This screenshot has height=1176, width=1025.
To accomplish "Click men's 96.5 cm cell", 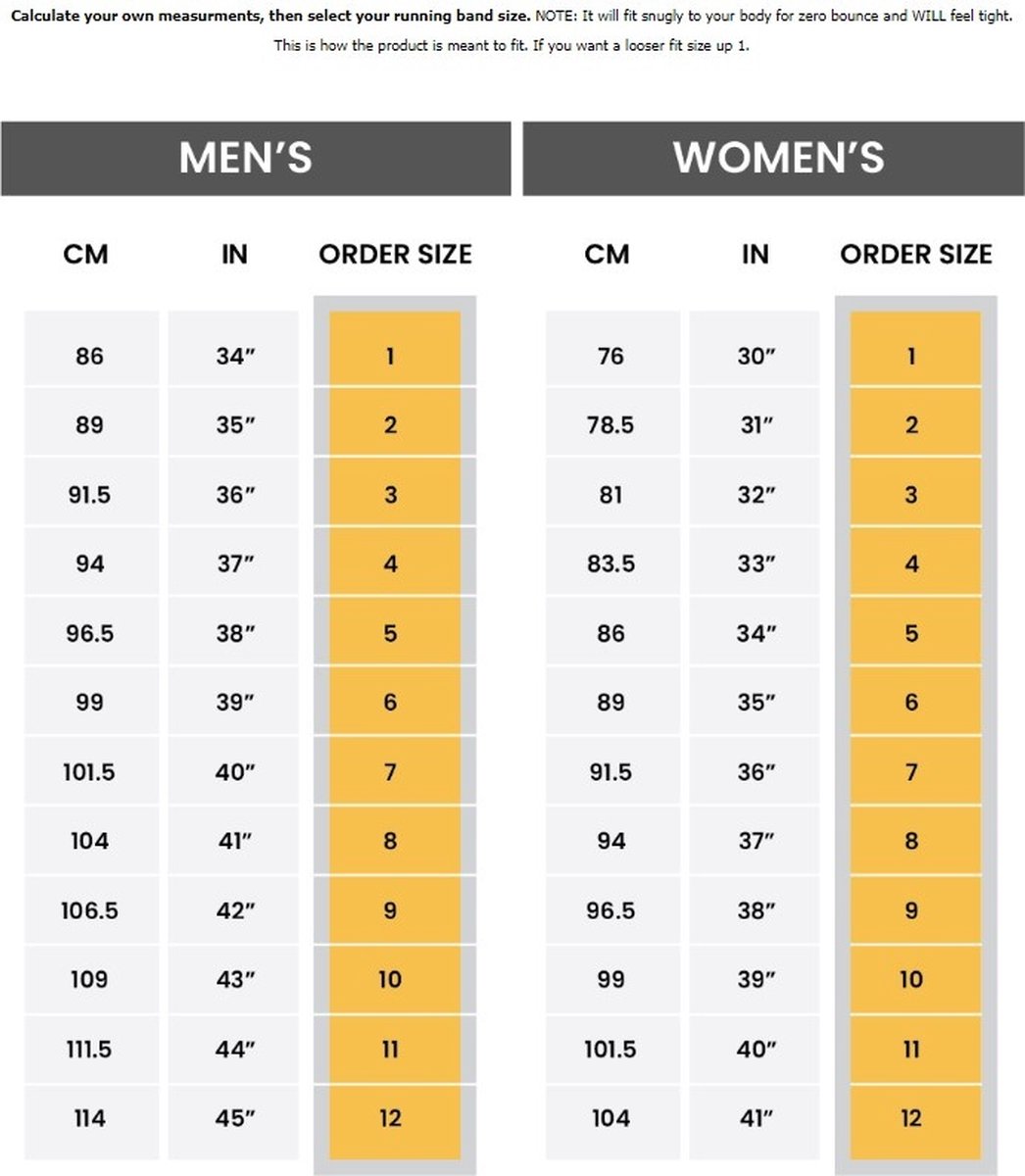I will [x=91, y=632].
